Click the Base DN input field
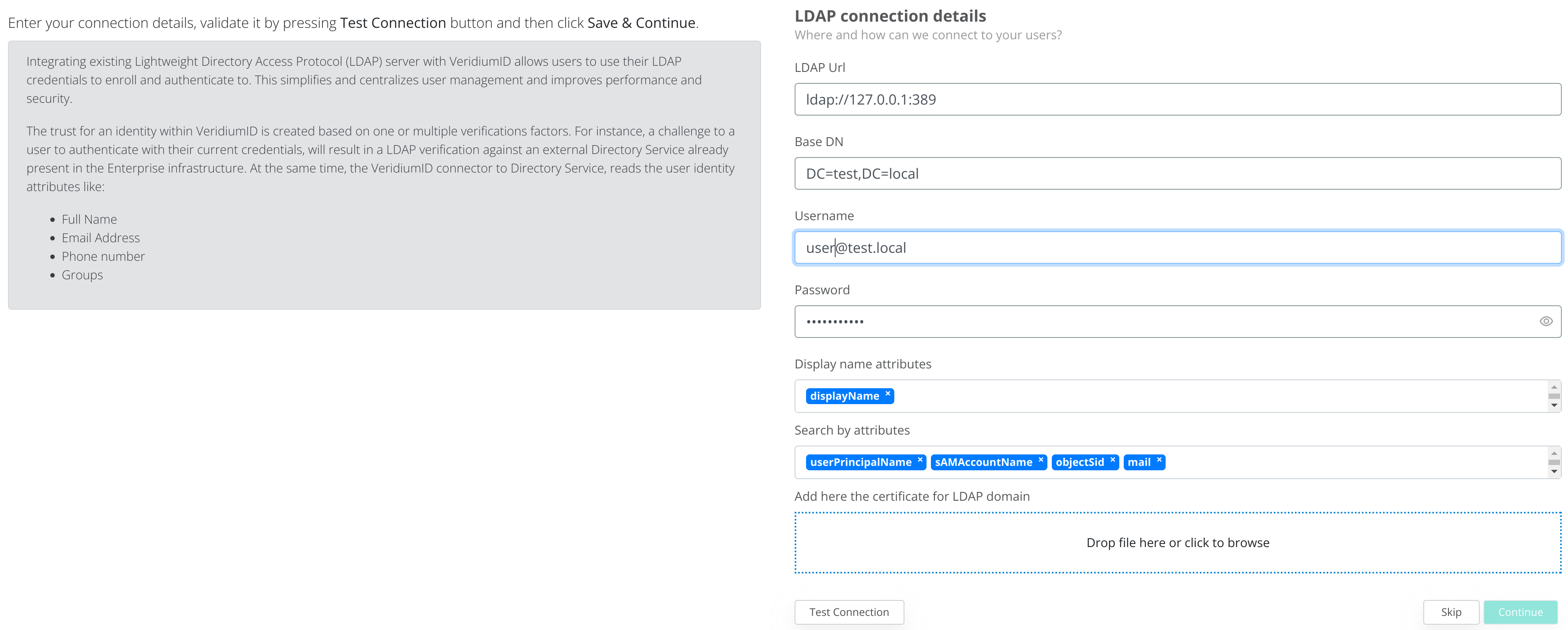The height and width of the screenshot is (630, 1568). coord(1177,174)
